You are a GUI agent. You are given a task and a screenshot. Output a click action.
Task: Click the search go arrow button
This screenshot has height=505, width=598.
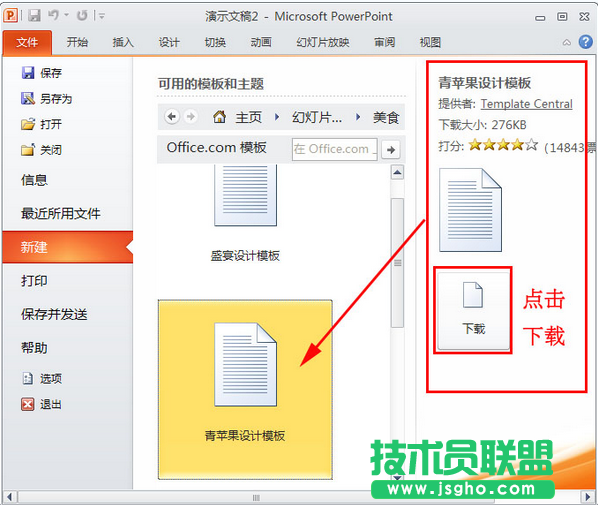[x=391, y=150]
